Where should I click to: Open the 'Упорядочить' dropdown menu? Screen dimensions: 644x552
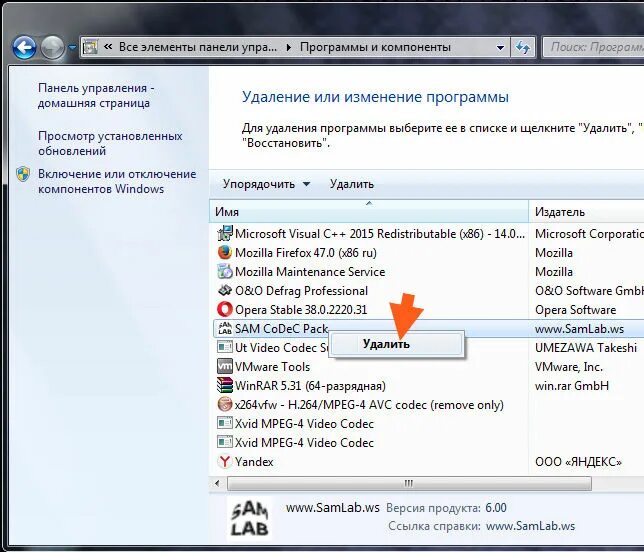[x=266, y=184]
